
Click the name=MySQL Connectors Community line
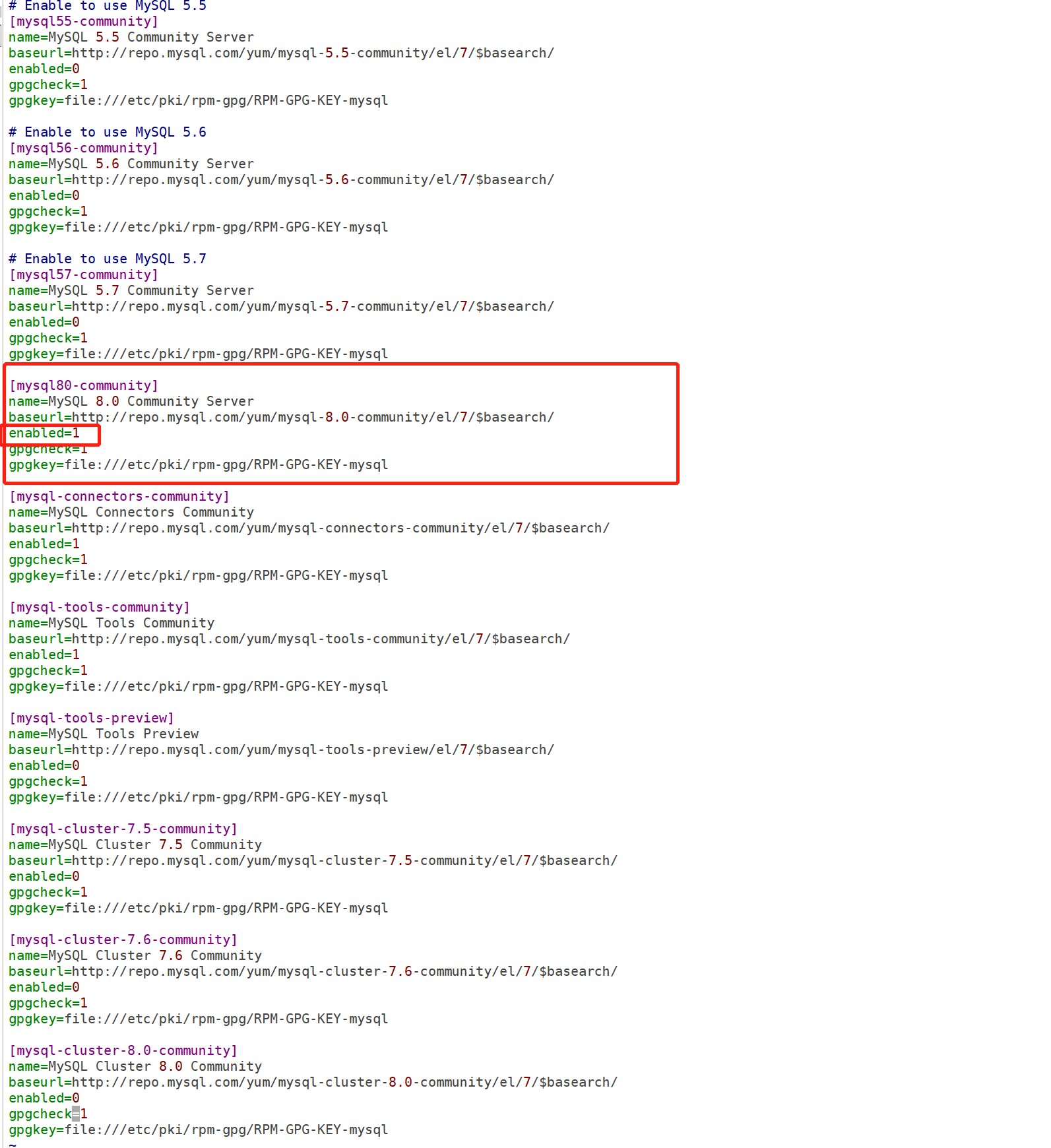click(131, 512)
